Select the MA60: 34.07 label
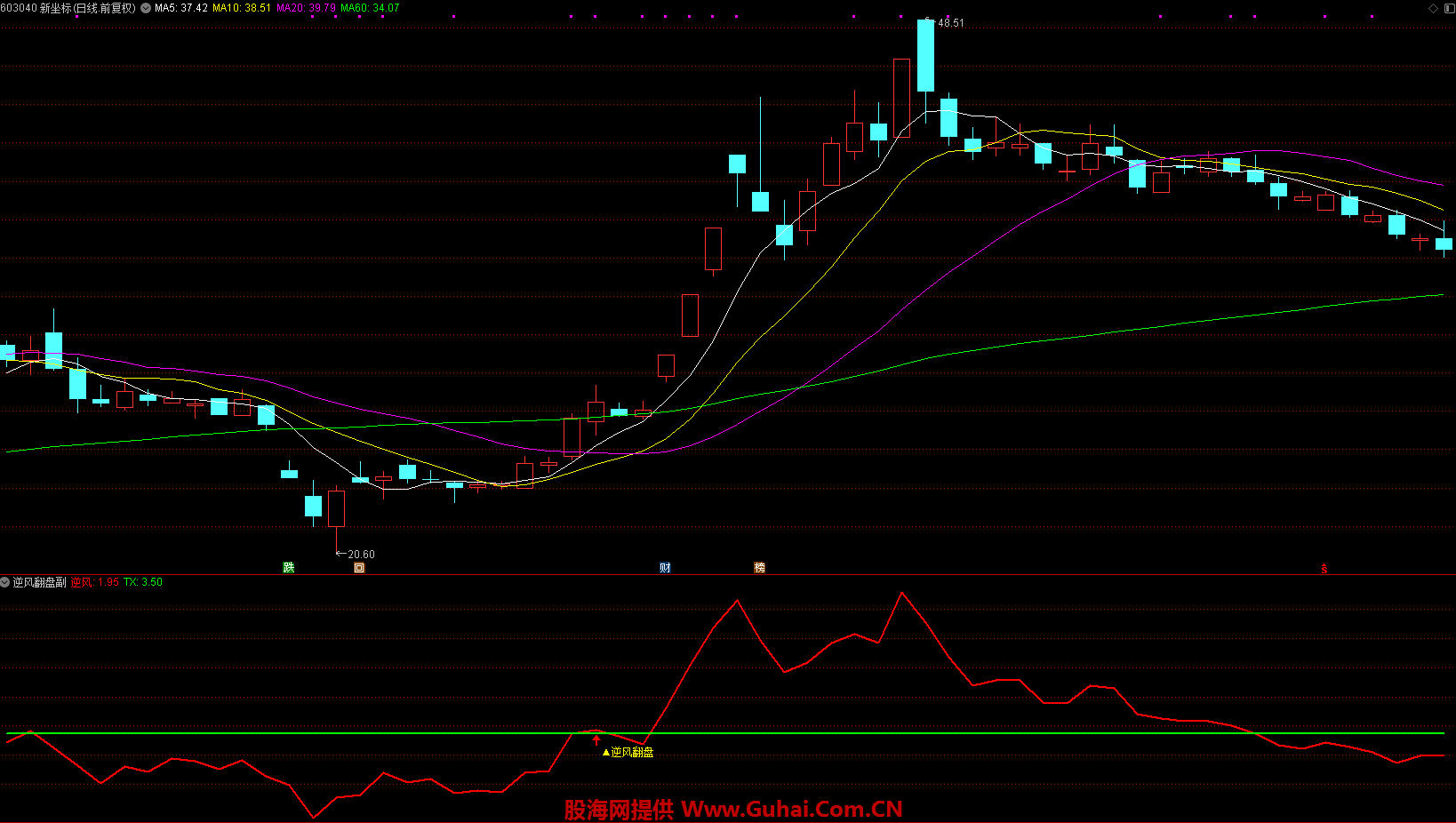1456x823 pixels. [x=370, y=8]
